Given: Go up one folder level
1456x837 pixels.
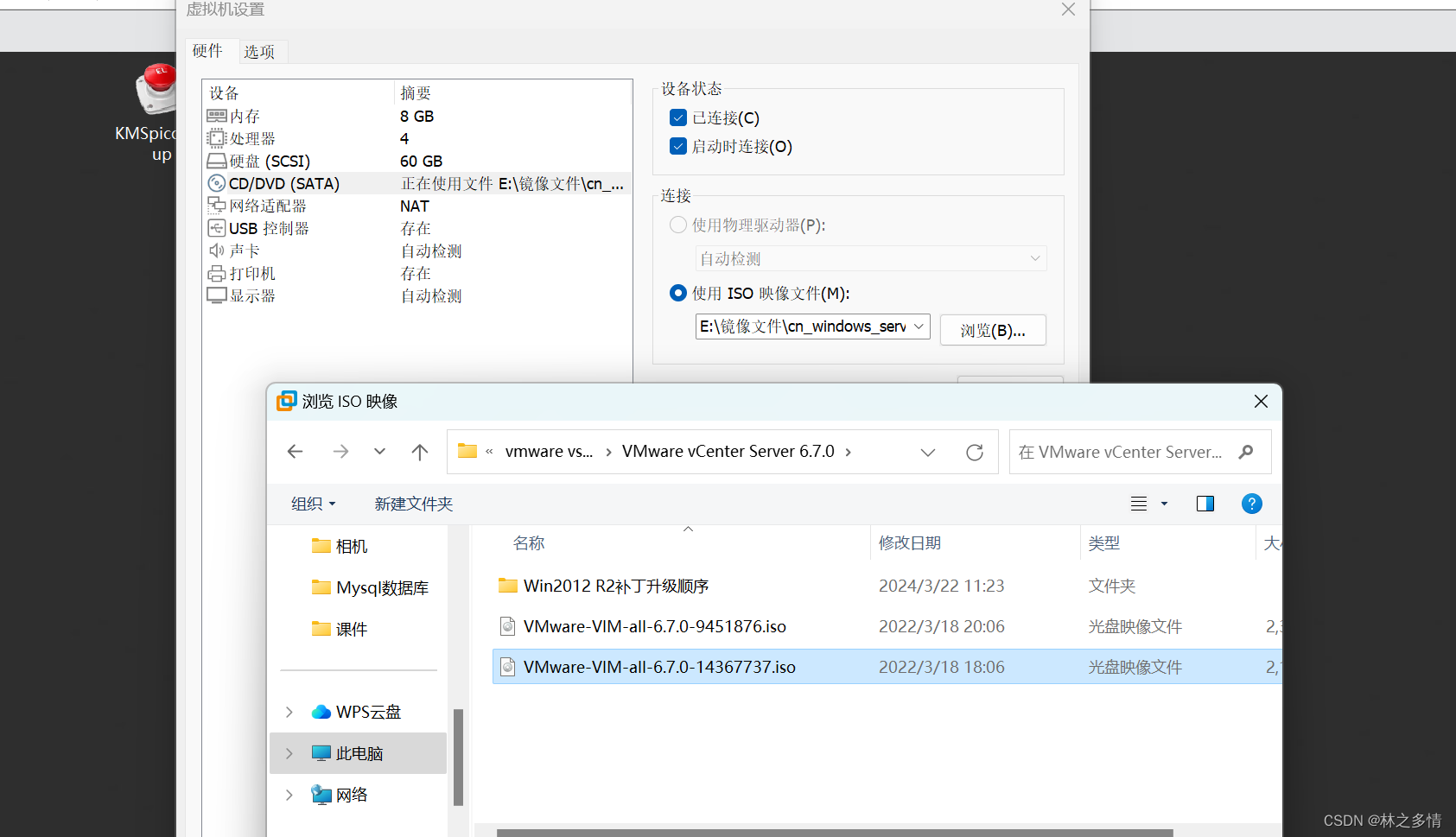Looking at the screenshot, I should pos(420,452).
